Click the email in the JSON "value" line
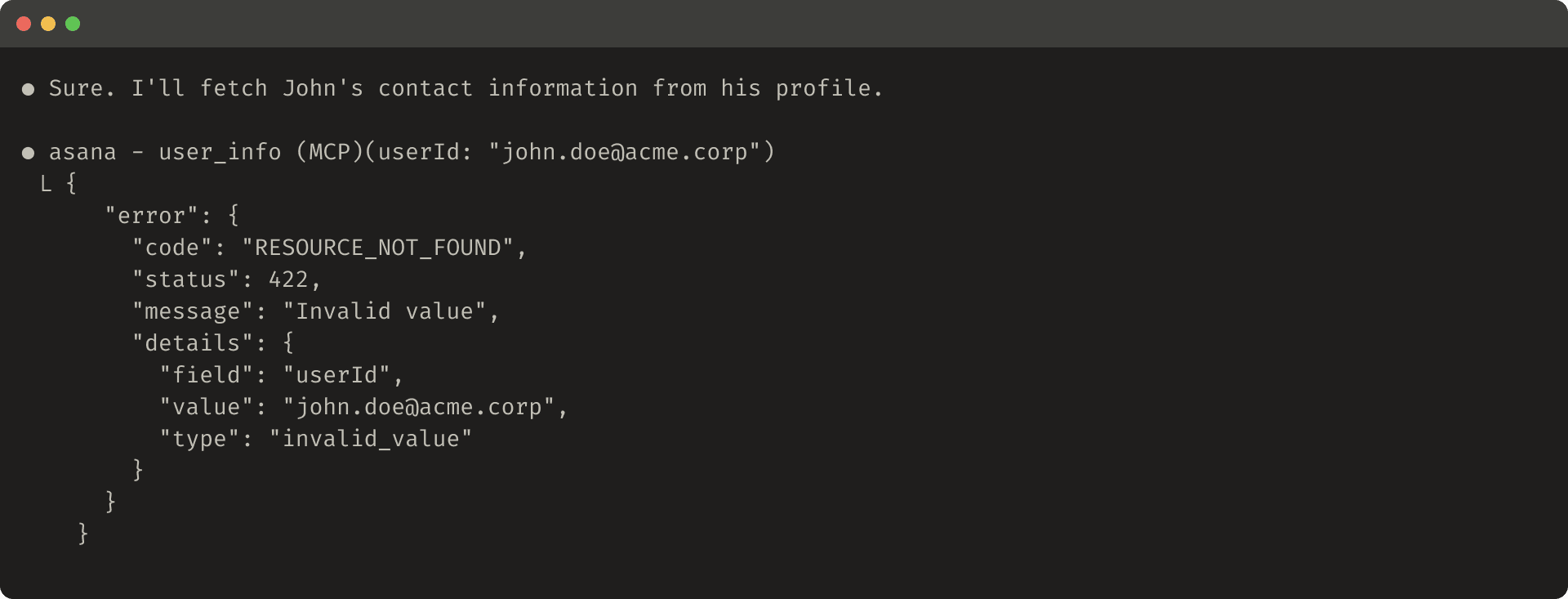The width and height of the screenshot is (1568, 599). pos(419,408)
